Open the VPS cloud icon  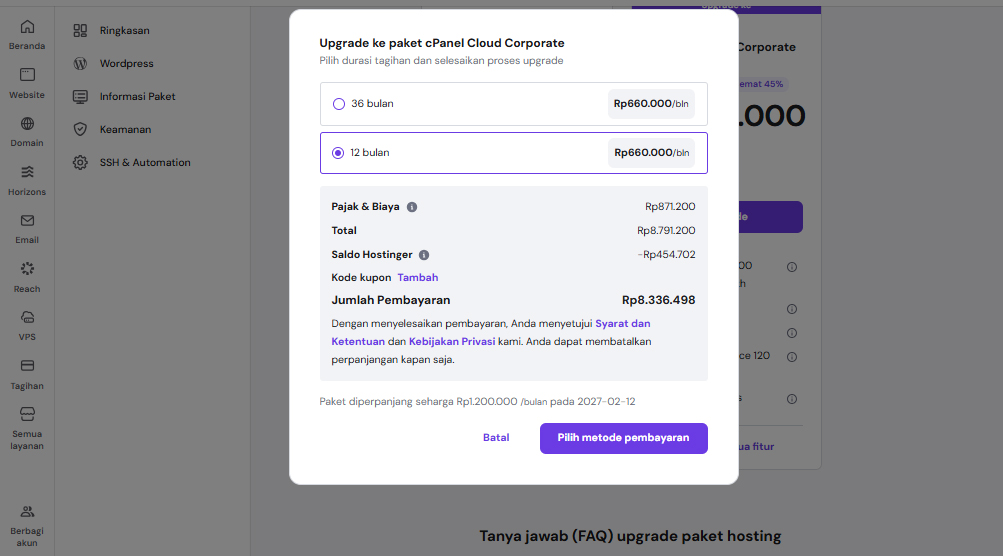27,317
